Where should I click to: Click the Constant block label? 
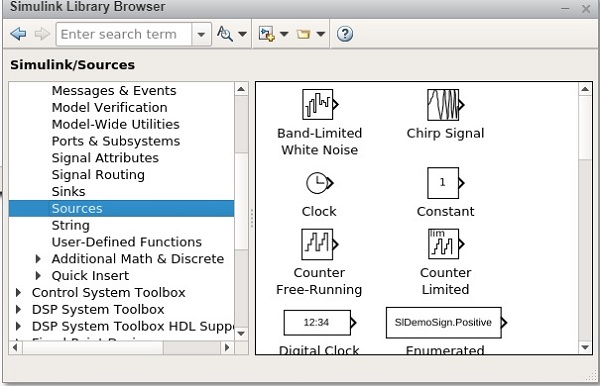pos(446,211)
